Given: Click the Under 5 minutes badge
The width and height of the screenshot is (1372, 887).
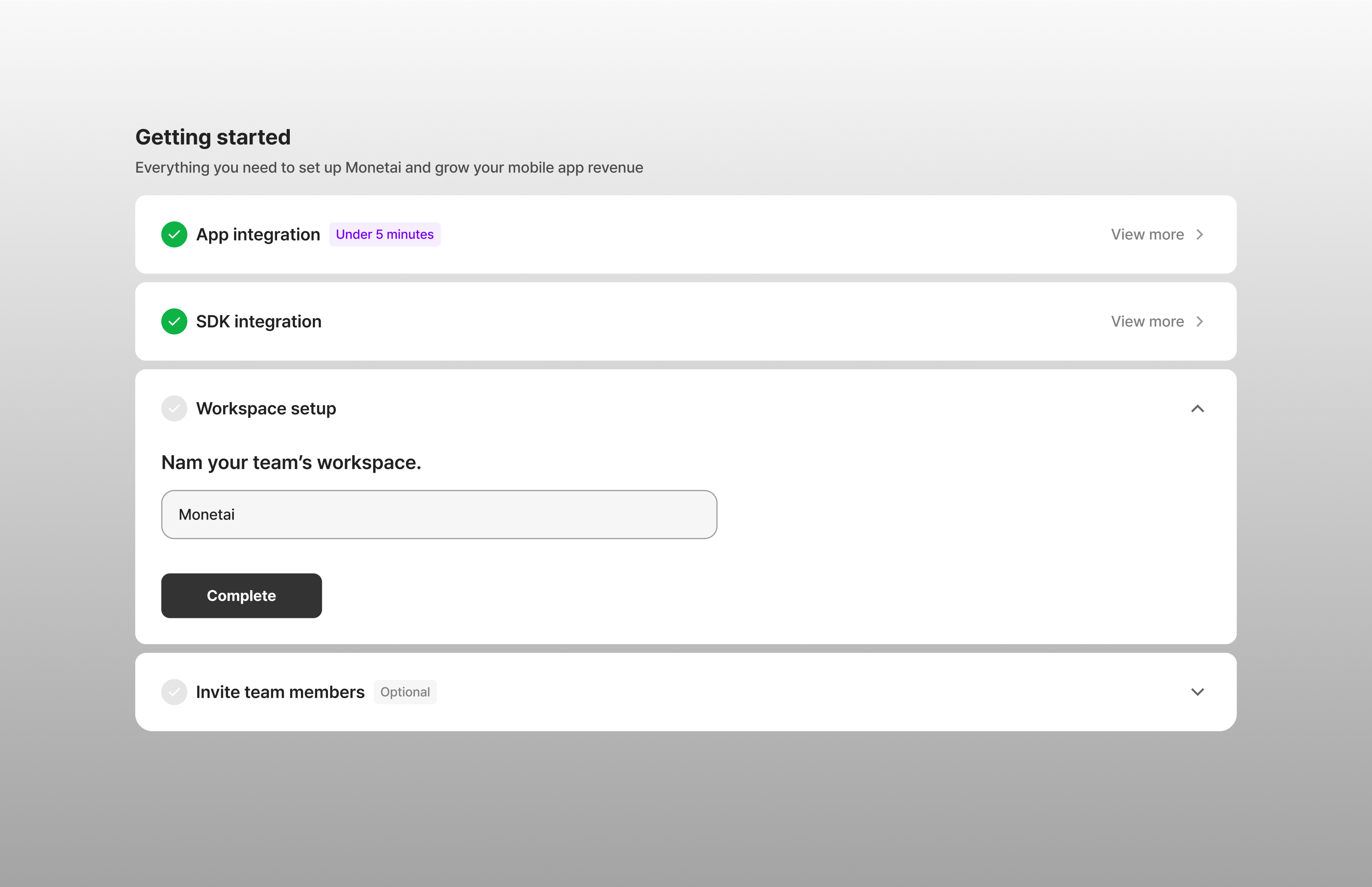Looking at the screenshot, I should [384, 235].
